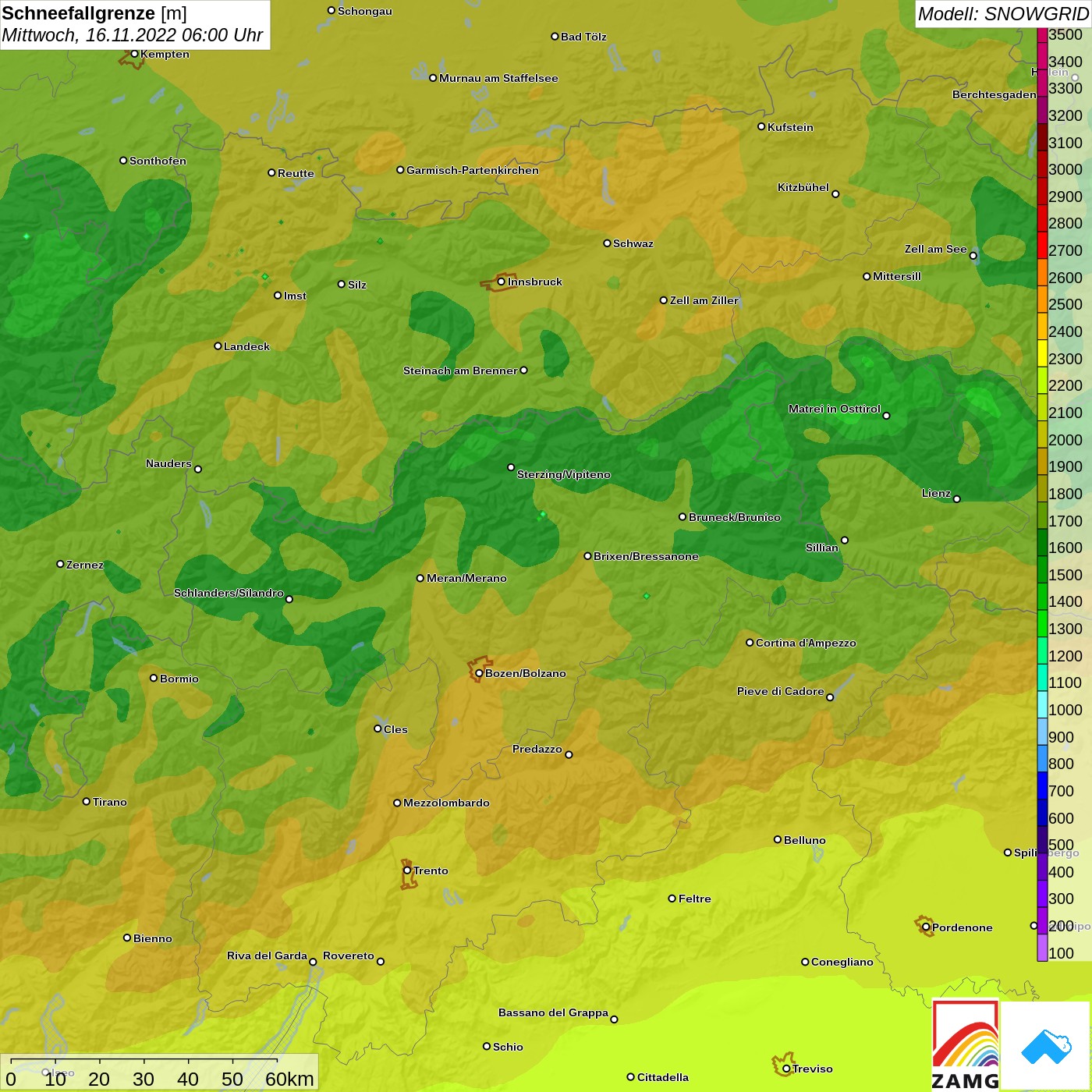Click the Predazzo label
The image size is (1092, 1092).
(x=537, y=749)
